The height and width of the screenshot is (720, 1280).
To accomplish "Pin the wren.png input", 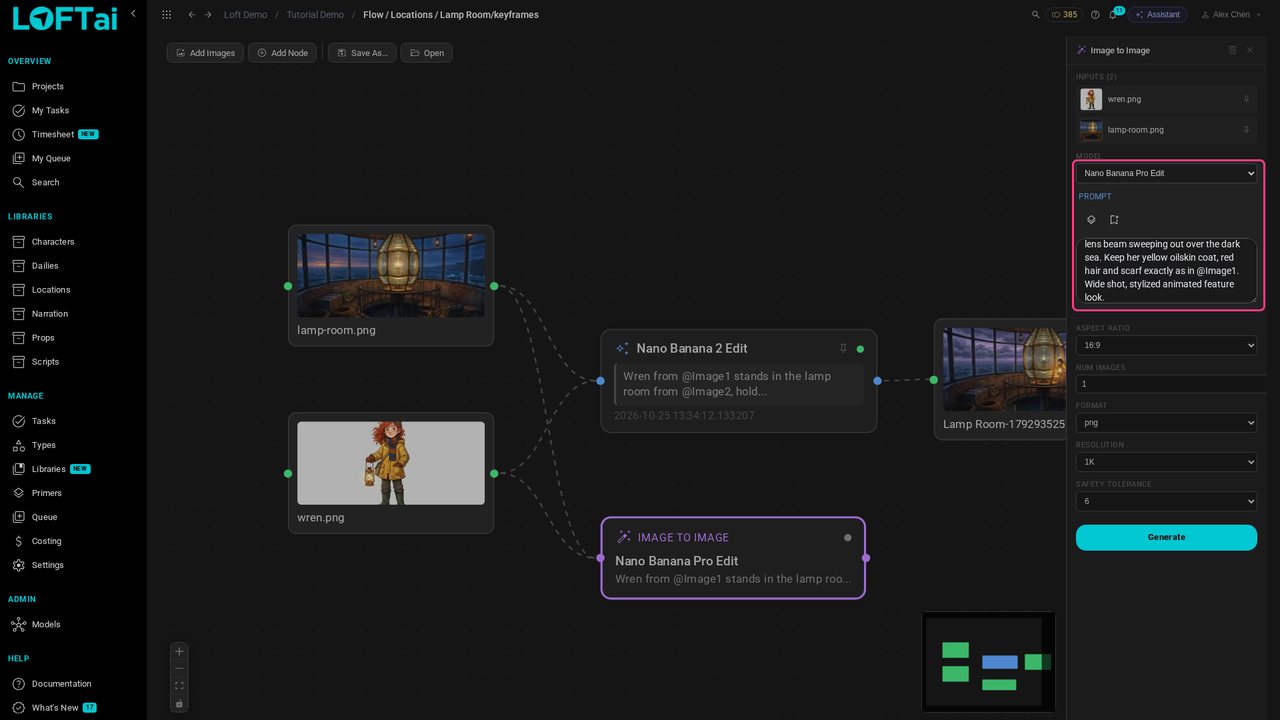I will 1246,99.
